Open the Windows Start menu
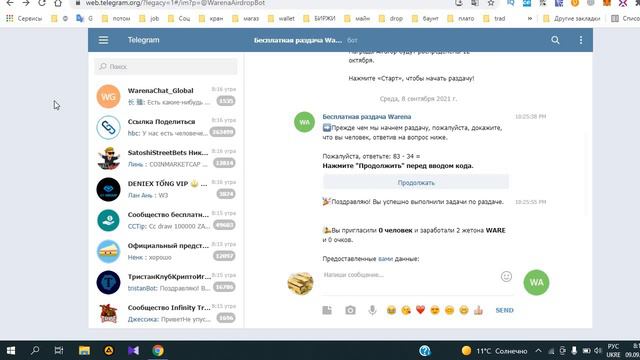 coord(11,351)
